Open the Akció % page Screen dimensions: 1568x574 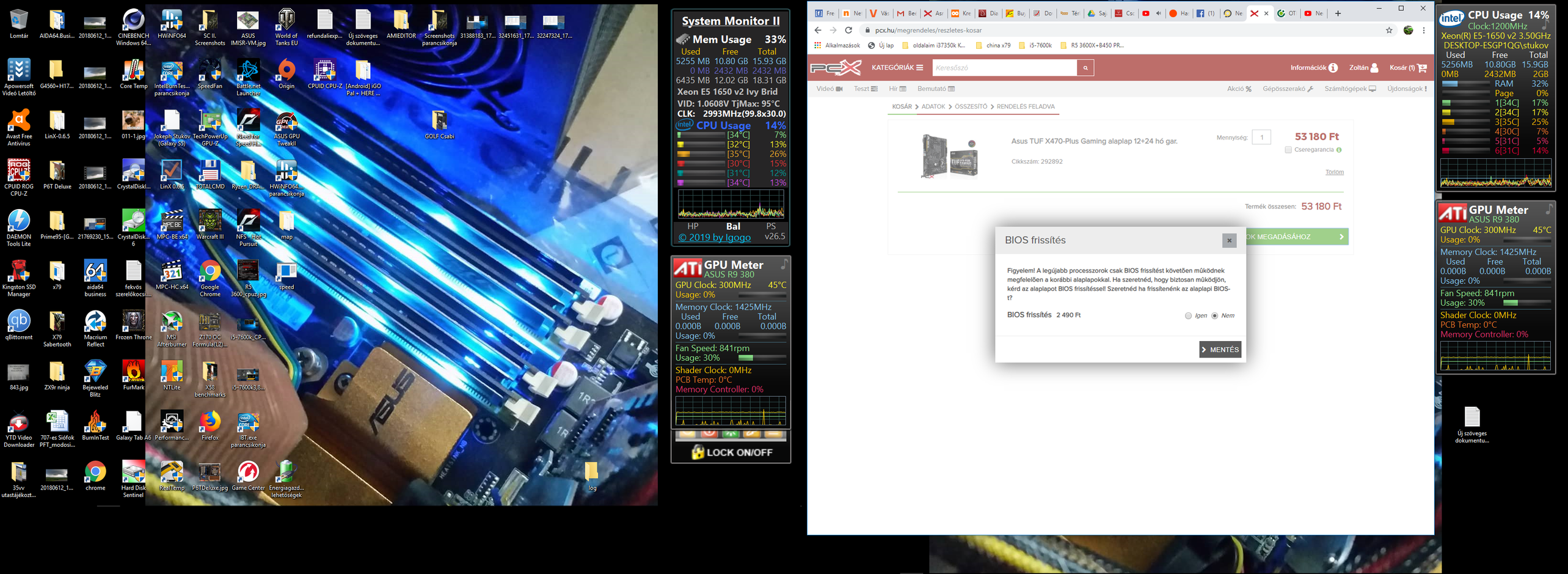pyautogui.click(x=1239, y=89)
